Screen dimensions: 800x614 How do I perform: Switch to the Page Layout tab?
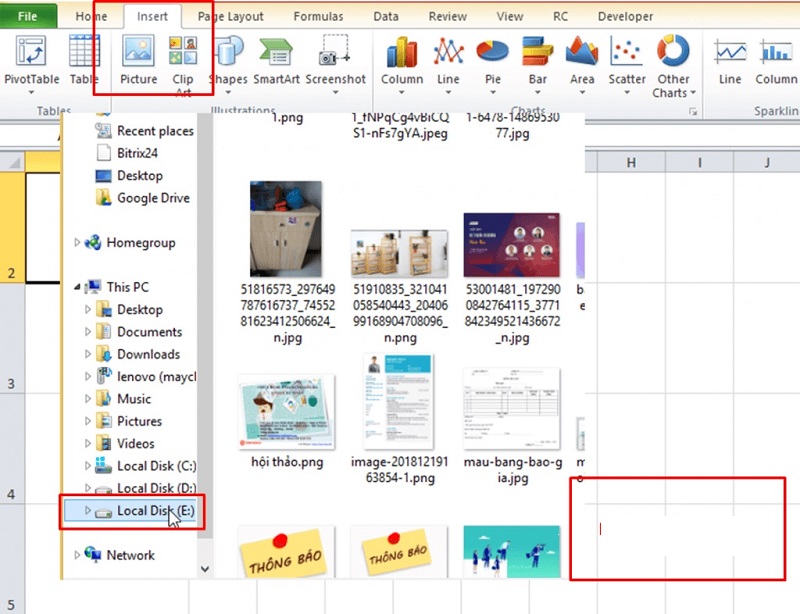pos(231,17)
